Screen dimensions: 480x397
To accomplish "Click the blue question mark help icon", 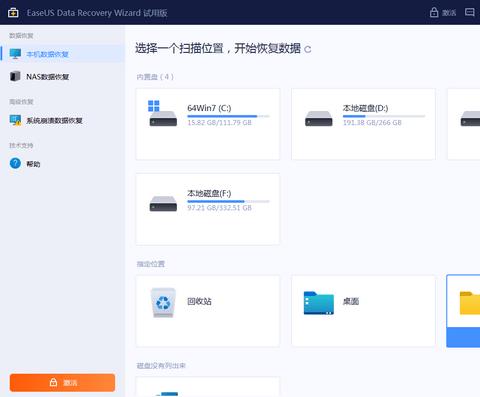I will (x=15, y=163).
